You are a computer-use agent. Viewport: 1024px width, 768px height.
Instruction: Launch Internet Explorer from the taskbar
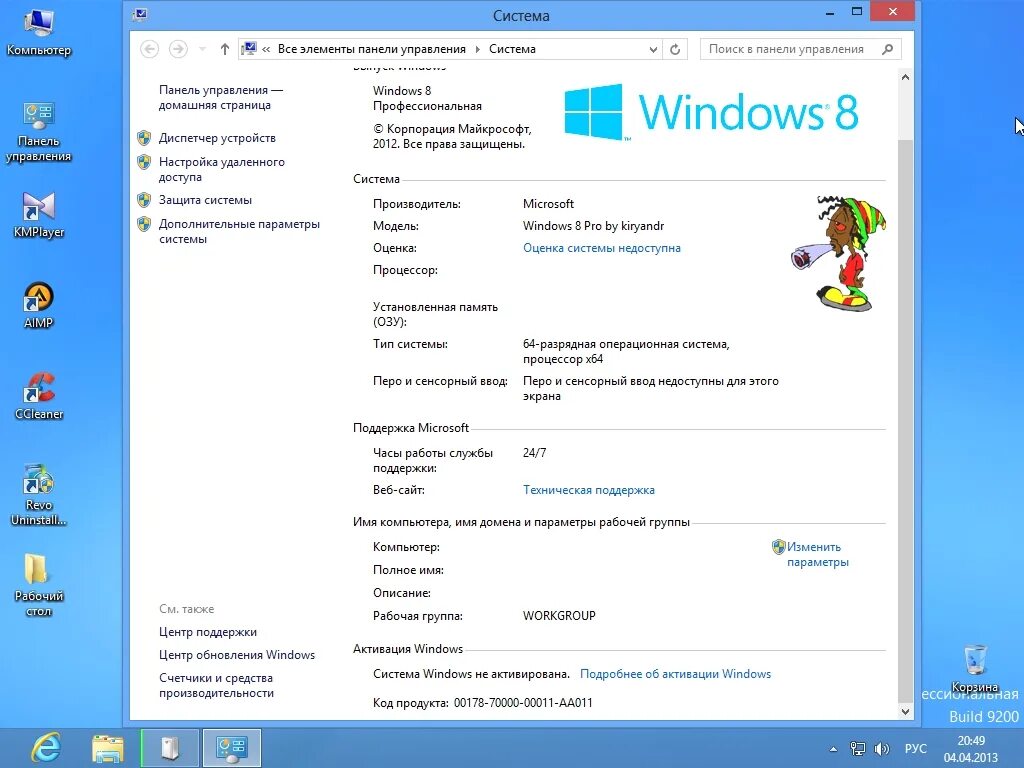coord(47,748)
